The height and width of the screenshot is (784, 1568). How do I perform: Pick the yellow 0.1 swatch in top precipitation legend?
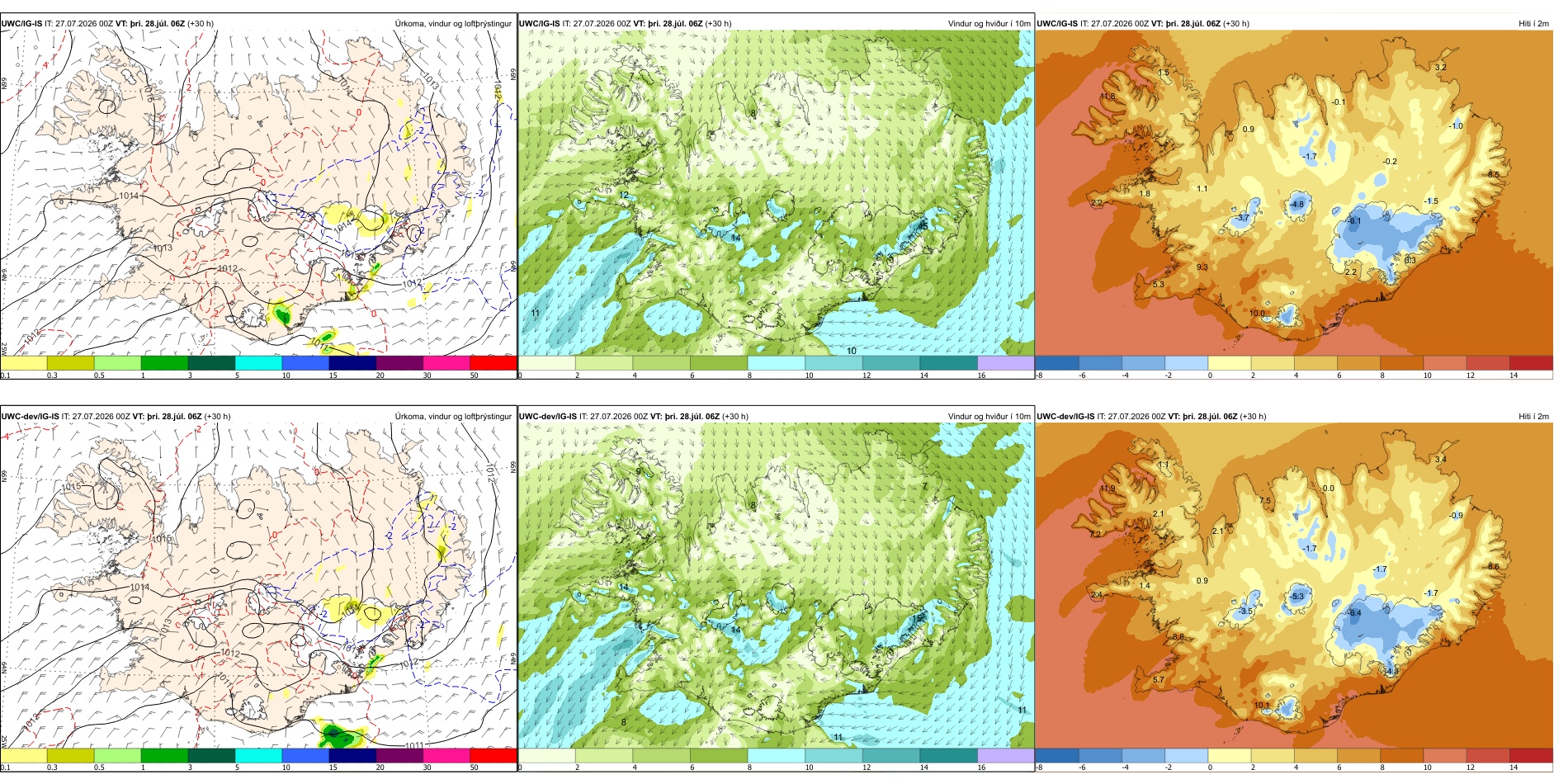click(23, 363)
